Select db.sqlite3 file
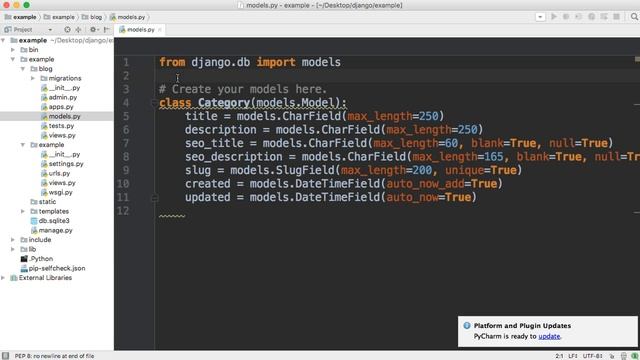 (x=50, y=221)
